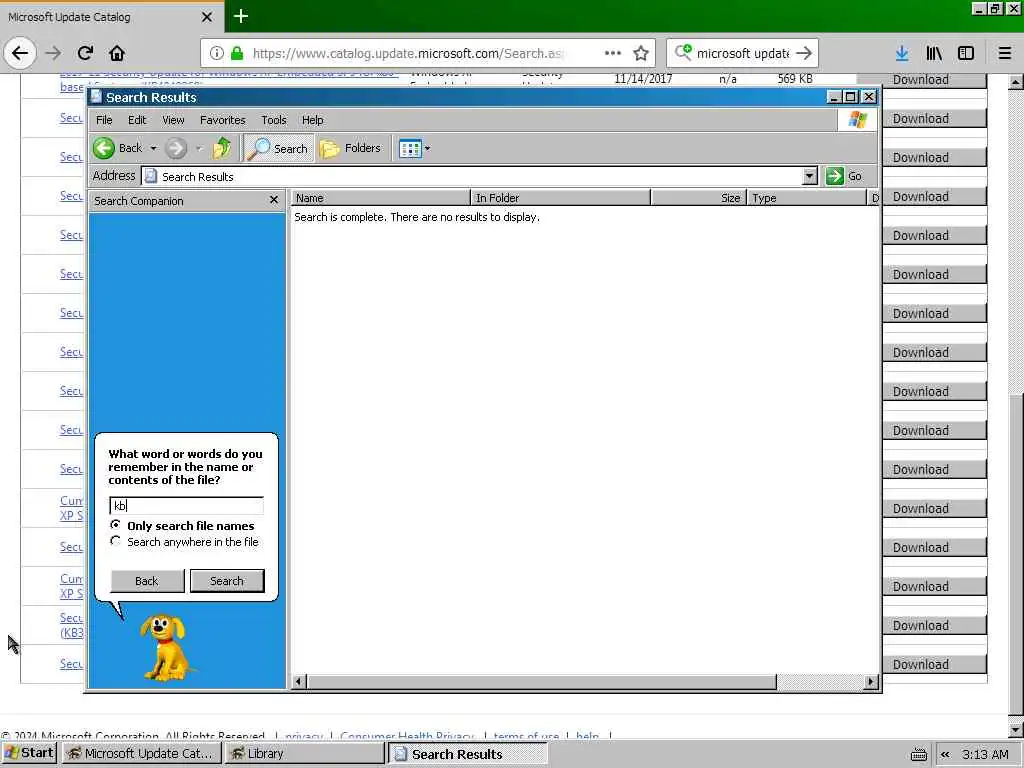The height and width of the screenshot is (768, 1024).
Task: Click the green Back arrow in Search Results toolbar
Action: point(104,148)
